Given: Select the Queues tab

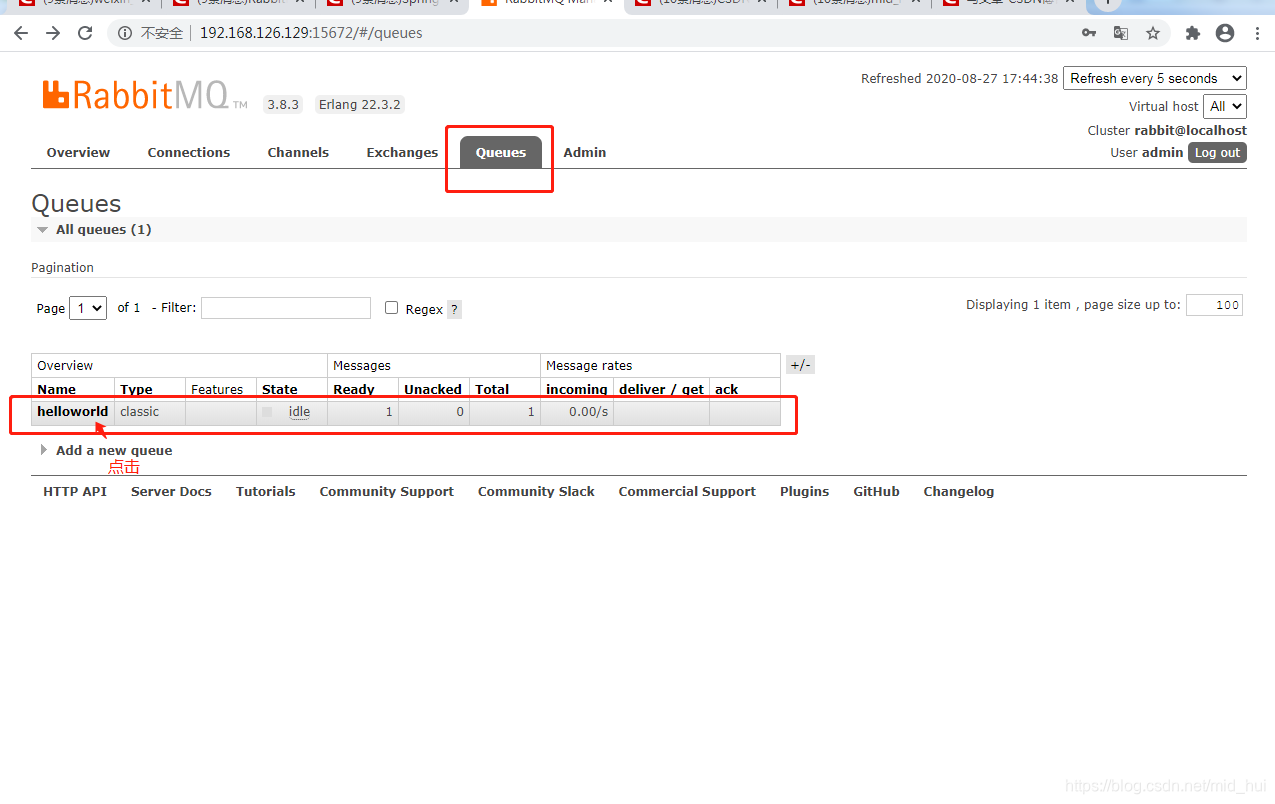Looking at the screenshot, I should pyautogui.click(x=501, y=152).
